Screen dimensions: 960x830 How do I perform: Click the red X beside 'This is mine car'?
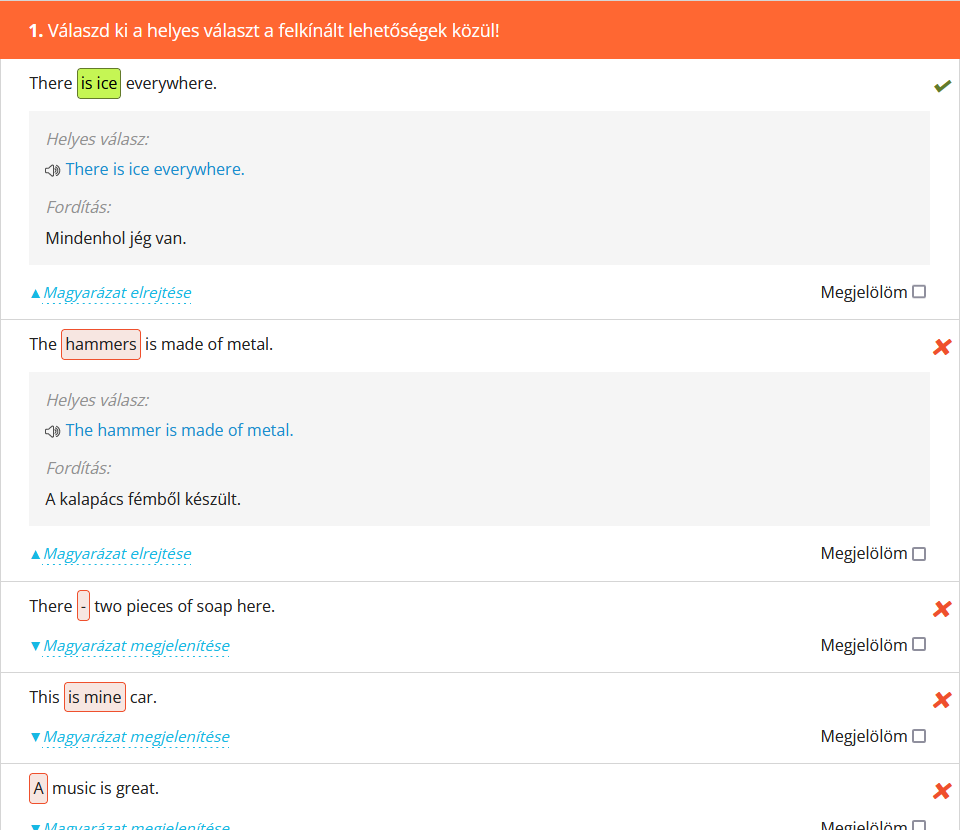click(941, 700)
